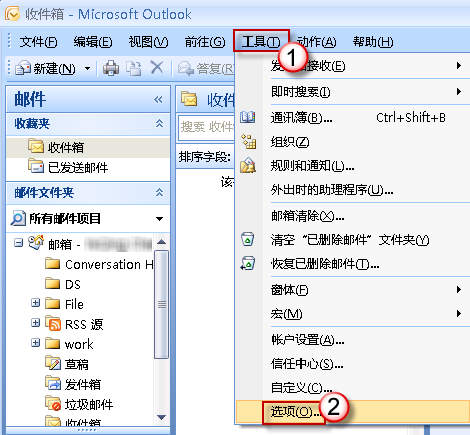Click the 恢复已删除邮件 recover icon
Viewport: 470px width, 435px height.
(x=248, y=263)
